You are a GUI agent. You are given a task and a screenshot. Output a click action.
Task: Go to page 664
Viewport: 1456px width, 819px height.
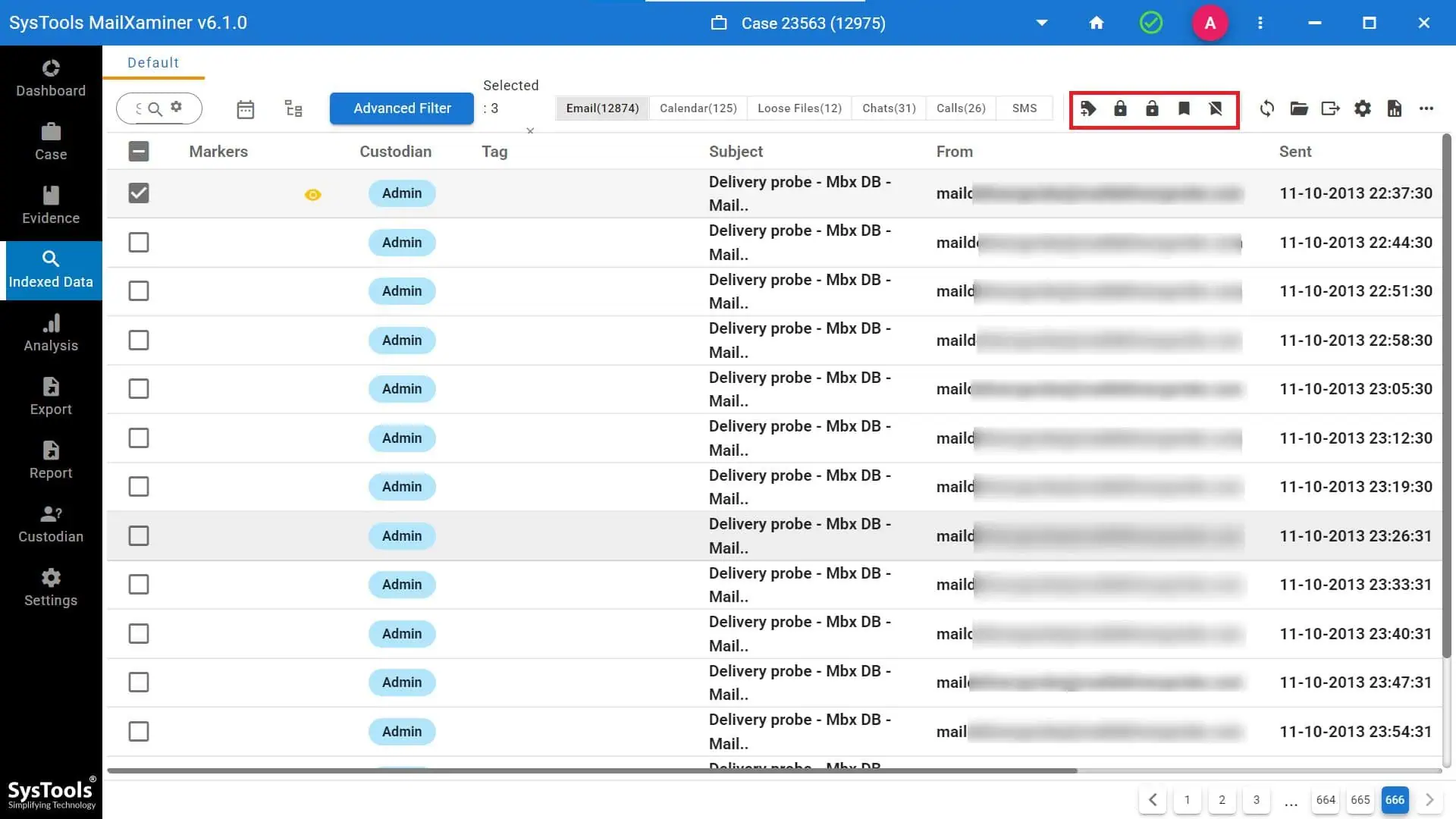click(1326, 799)
